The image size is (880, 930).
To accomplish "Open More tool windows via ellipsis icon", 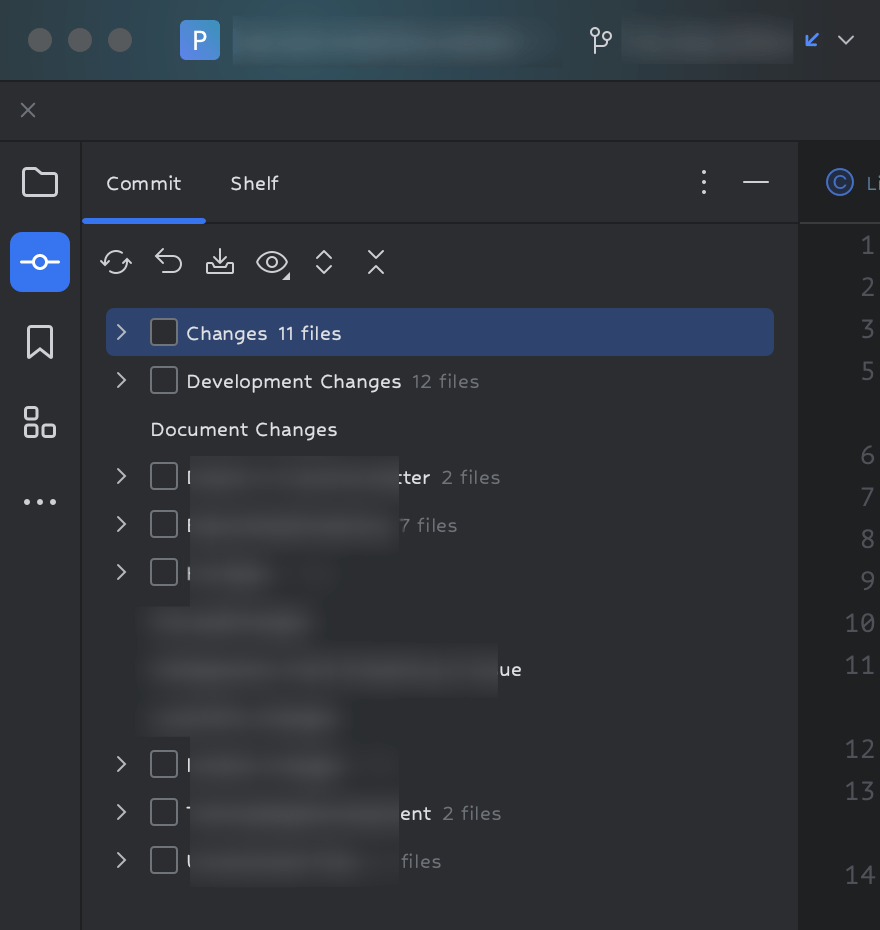I will [x=40, y=501].
